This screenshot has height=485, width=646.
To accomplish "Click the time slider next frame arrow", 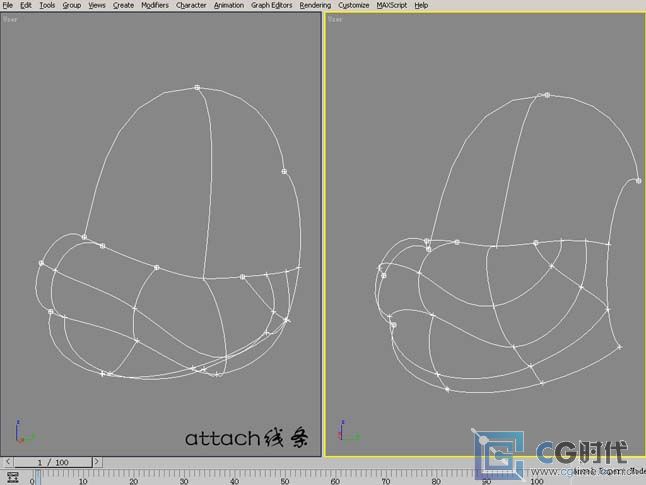I will (x=97, y=462).
